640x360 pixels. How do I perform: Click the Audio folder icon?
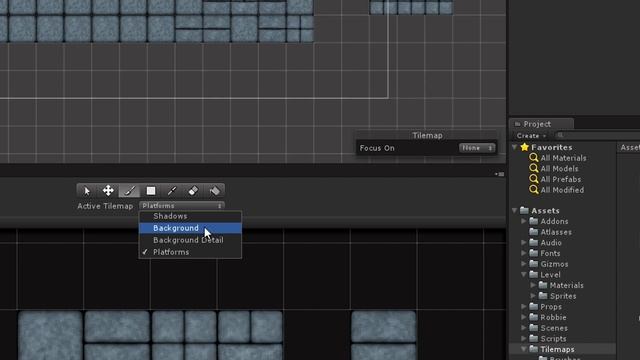click(x=533, y=242)
